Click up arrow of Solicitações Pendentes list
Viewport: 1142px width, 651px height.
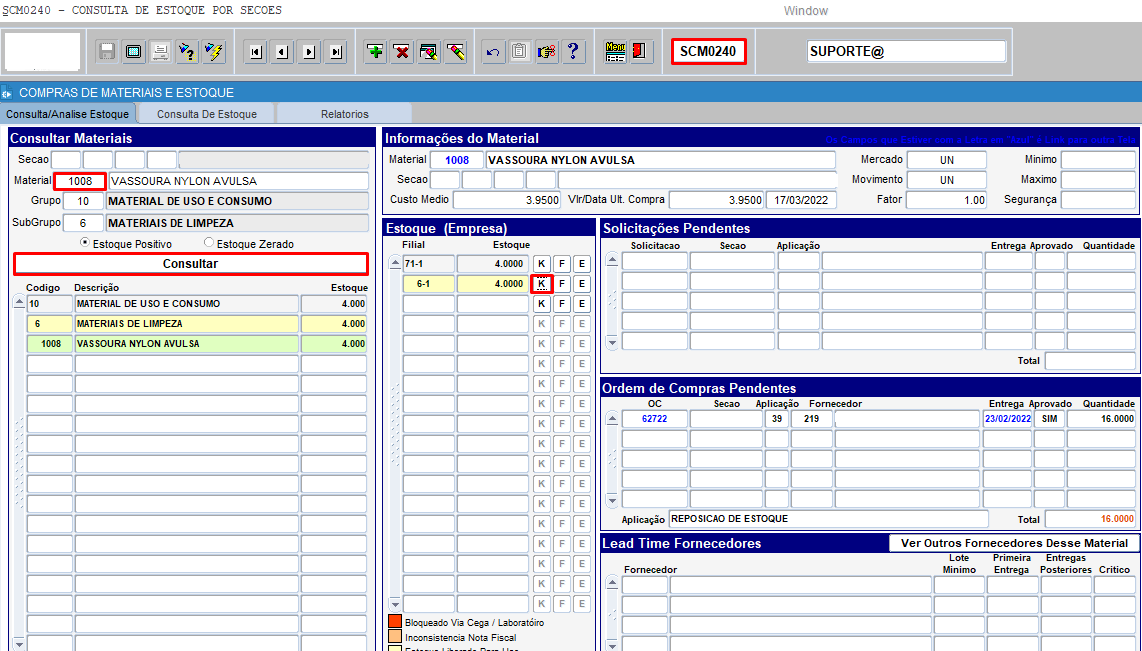pyautogui.click(x=613, y=260)
